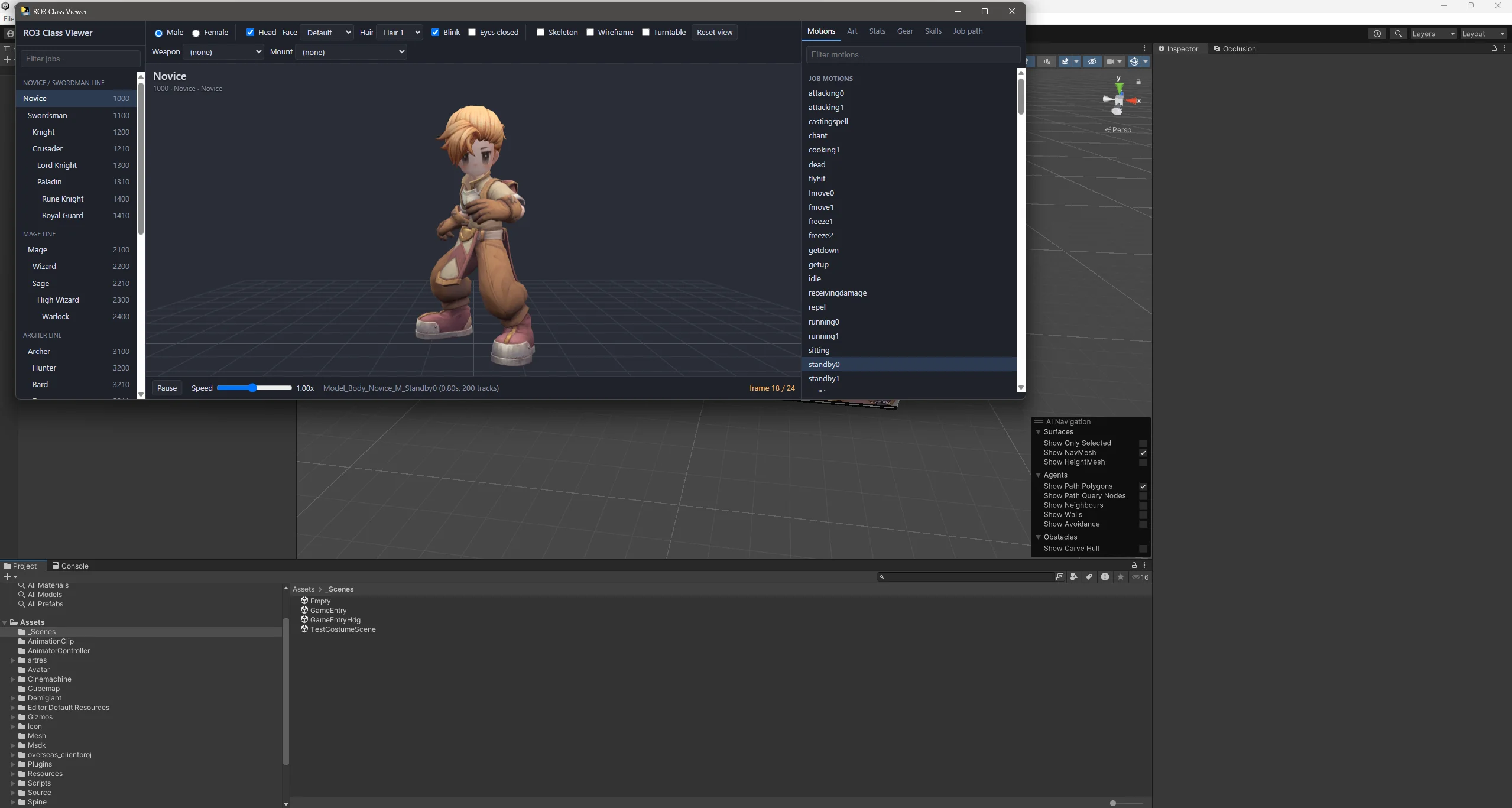Open the Mount (none) dropdown
Screen dimensions: 1512x808
coord(351,52)
